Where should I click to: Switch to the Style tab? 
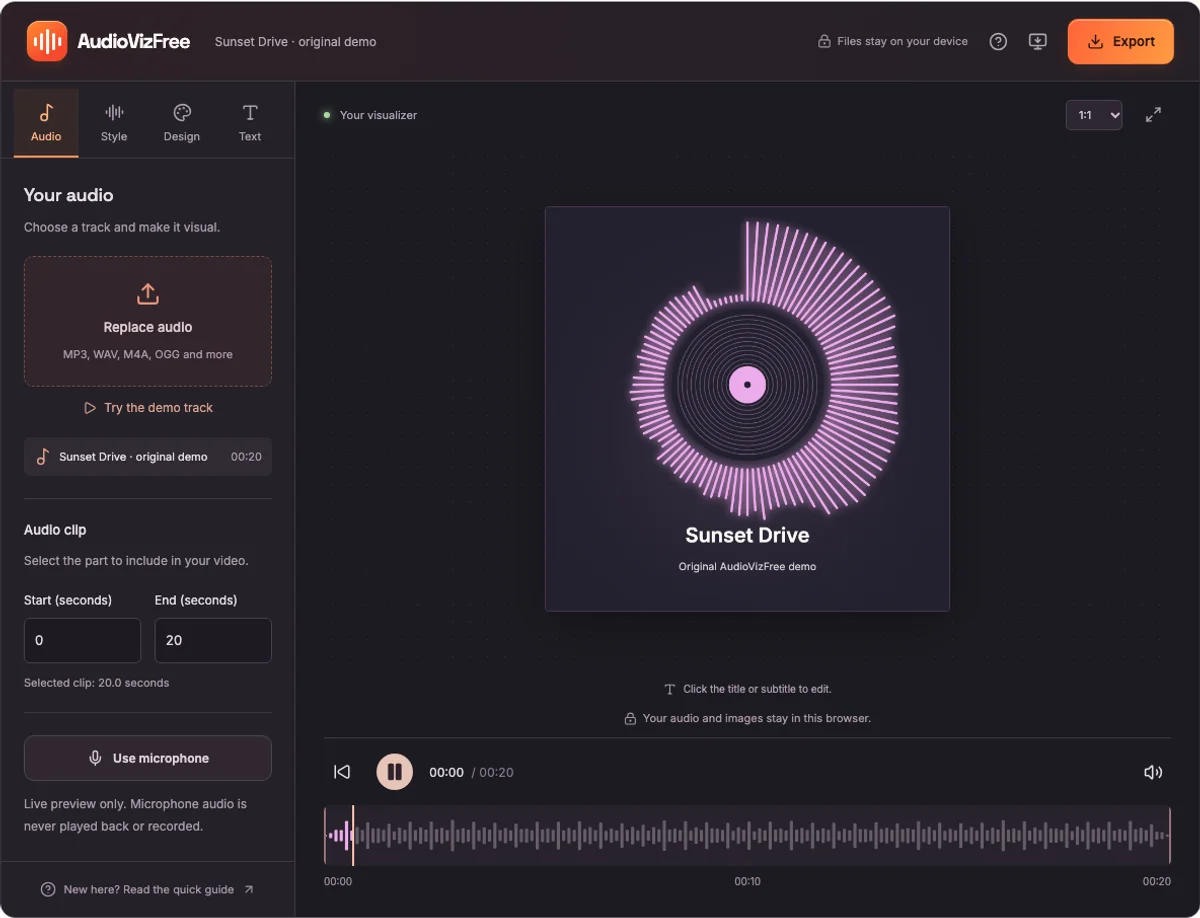click(114, 123)
